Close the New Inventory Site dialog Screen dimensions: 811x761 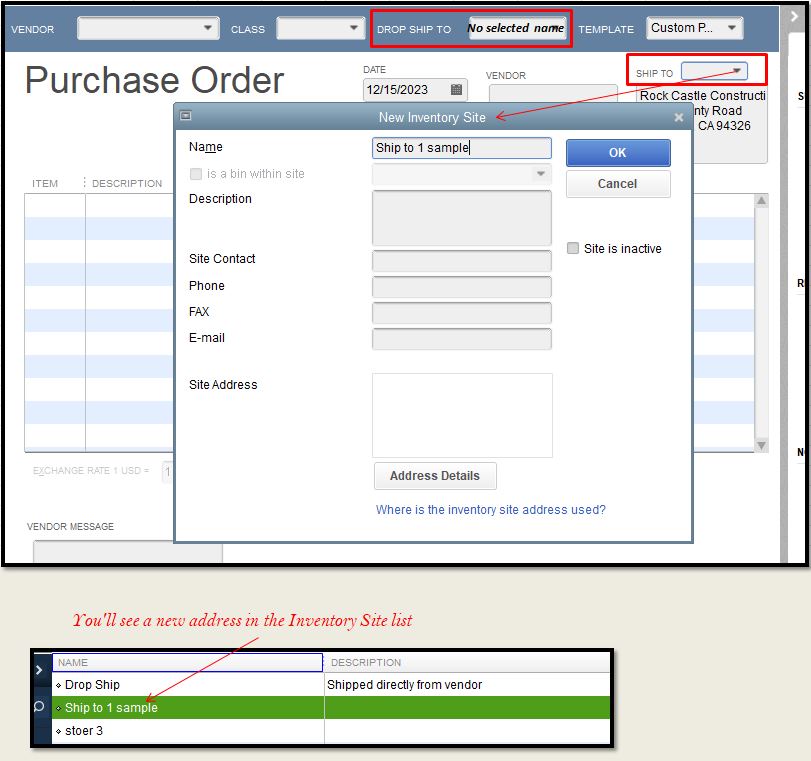tap(678, 117)
